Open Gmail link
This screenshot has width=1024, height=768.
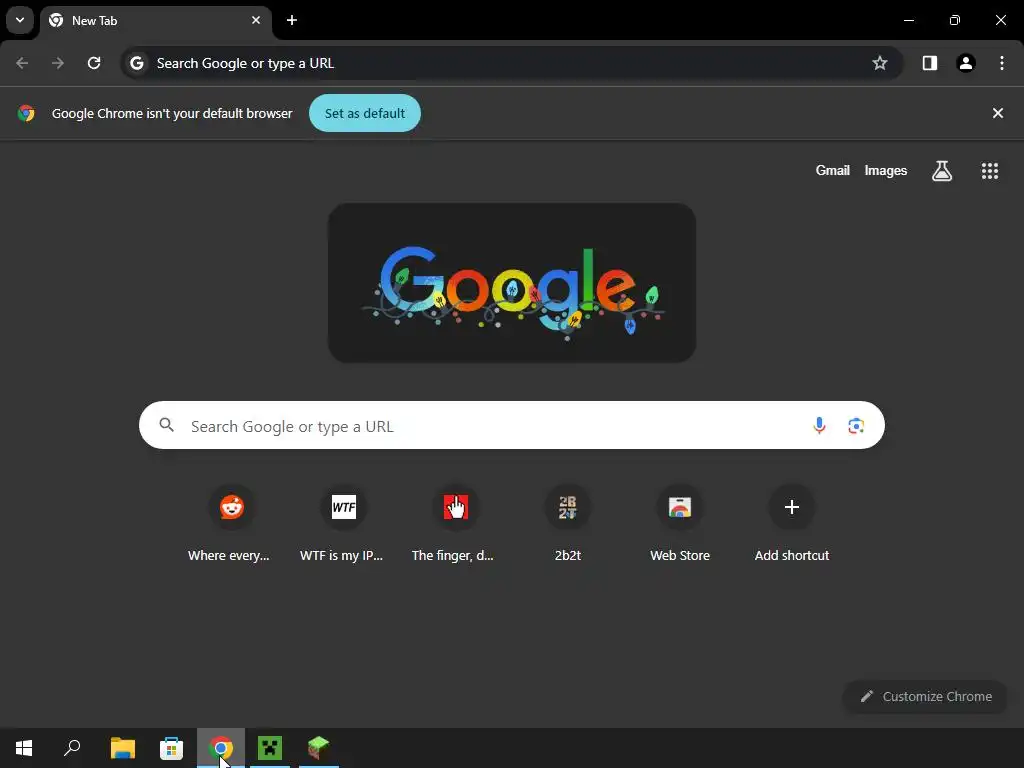pos(833,170)
